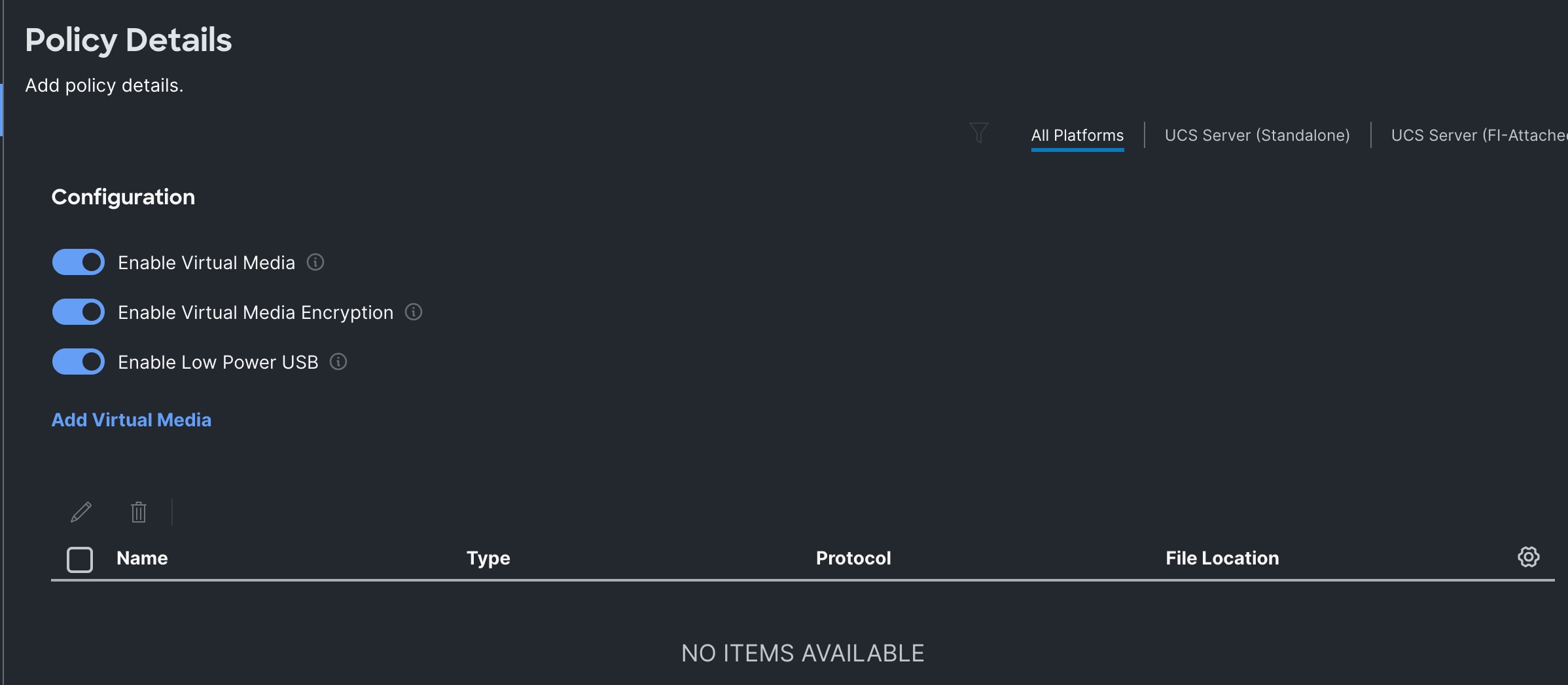Check the select-all checkbox in table header

pyautogui.click(x=80, y=560)
